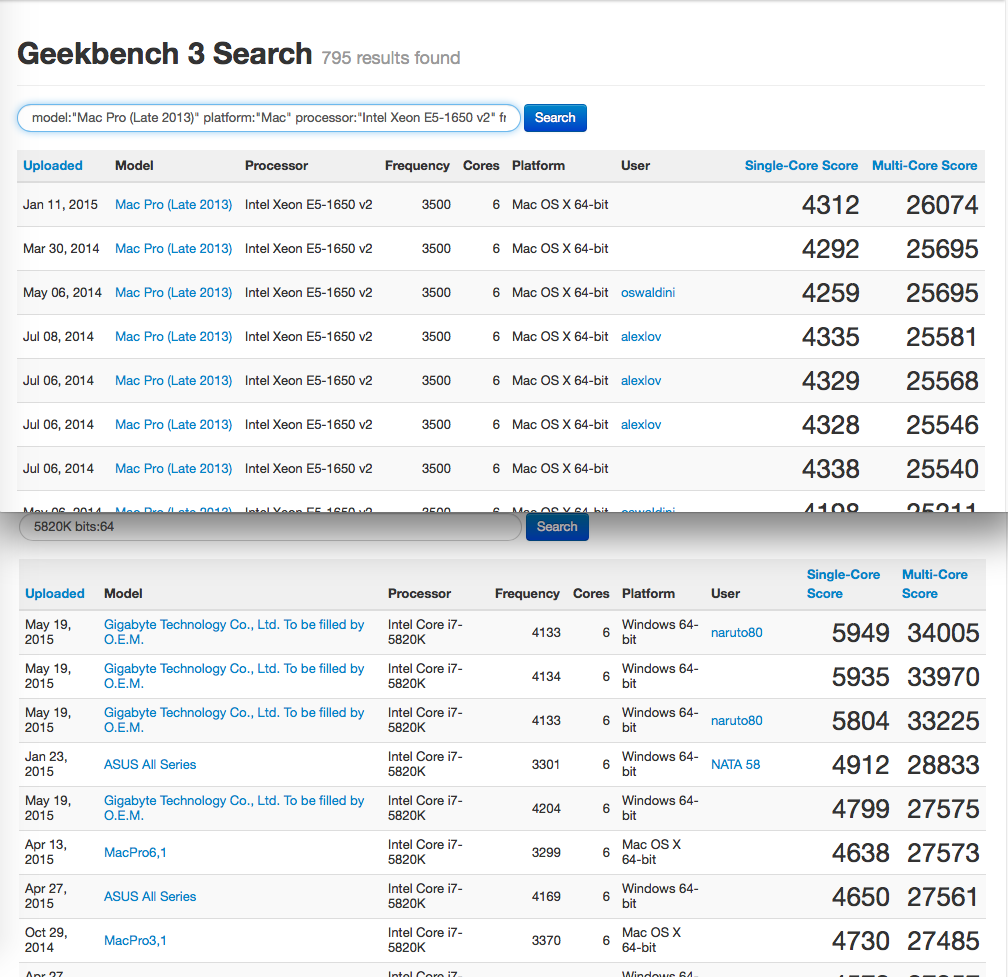Select the Apr 13, 2015 upload date
The image size is (1008, 977).
[x=46, y=852]
